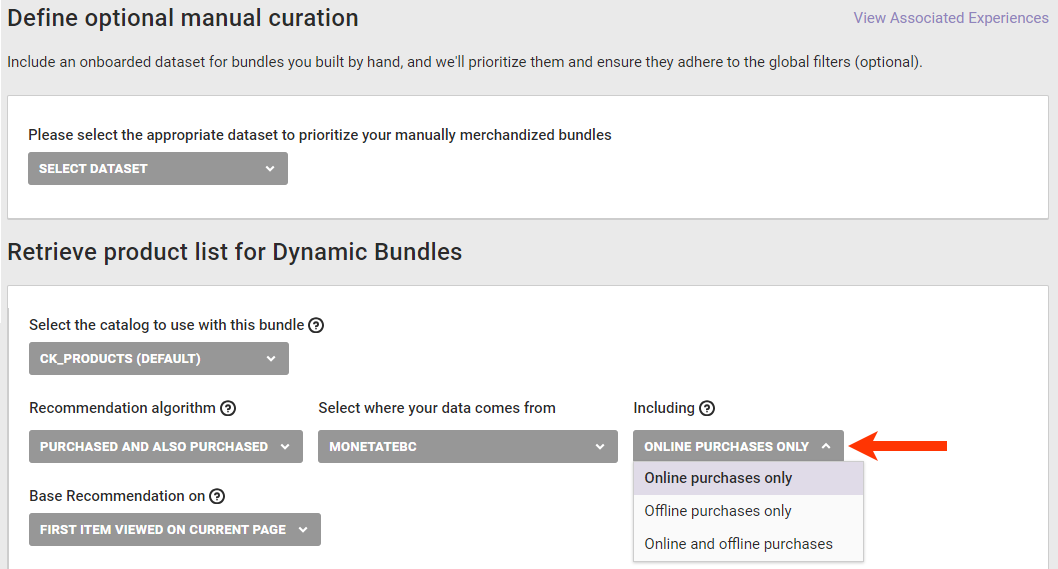1058x569 pixels.
Task: Click help icon beside catalog selection label
Action: [316, 325]
